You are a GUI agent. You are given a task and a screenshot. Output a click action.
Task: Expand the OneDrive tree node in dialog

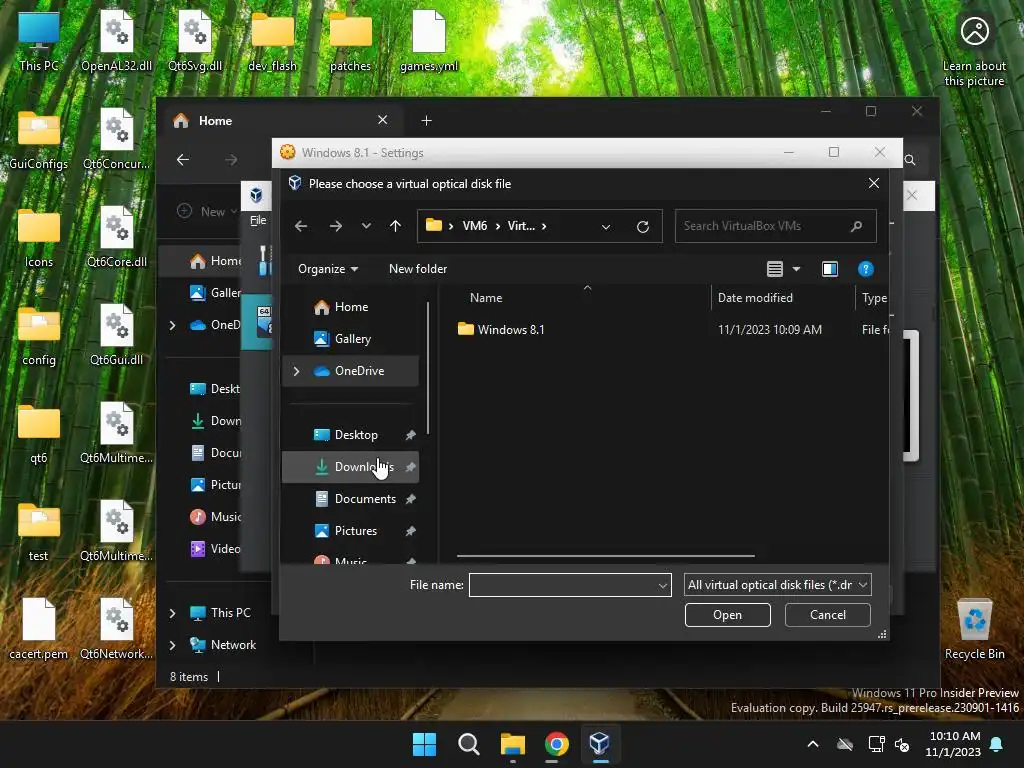tap(296, 371)
